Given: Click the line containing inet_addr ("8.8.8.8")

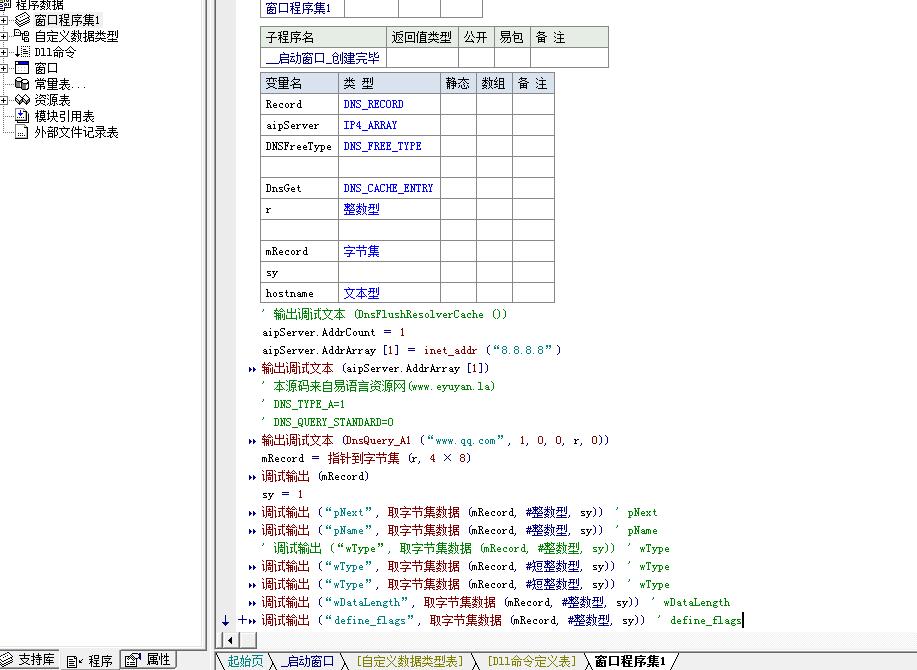Looking at the screenshot, I should point(412,350).
